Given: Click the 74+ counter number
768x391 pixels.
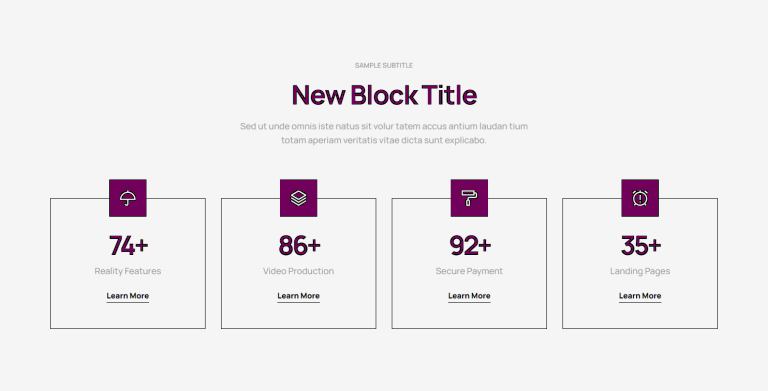Looking at the screenshot, I should pos(128,245).
